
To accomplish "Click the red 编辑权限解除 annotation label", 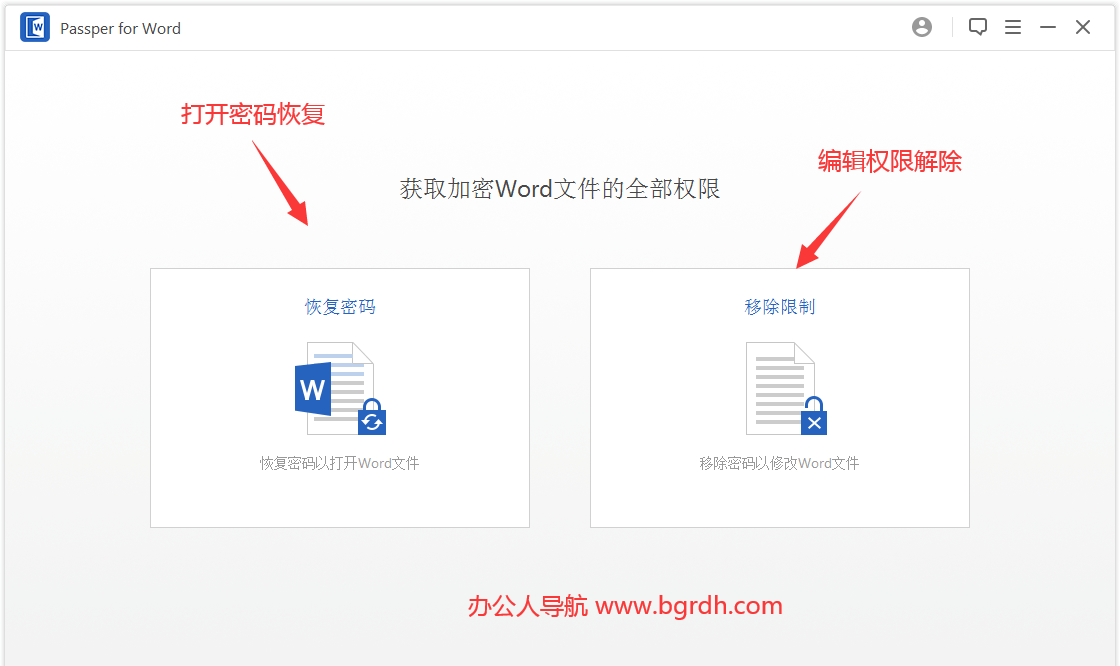I will [x=889, y=161].
